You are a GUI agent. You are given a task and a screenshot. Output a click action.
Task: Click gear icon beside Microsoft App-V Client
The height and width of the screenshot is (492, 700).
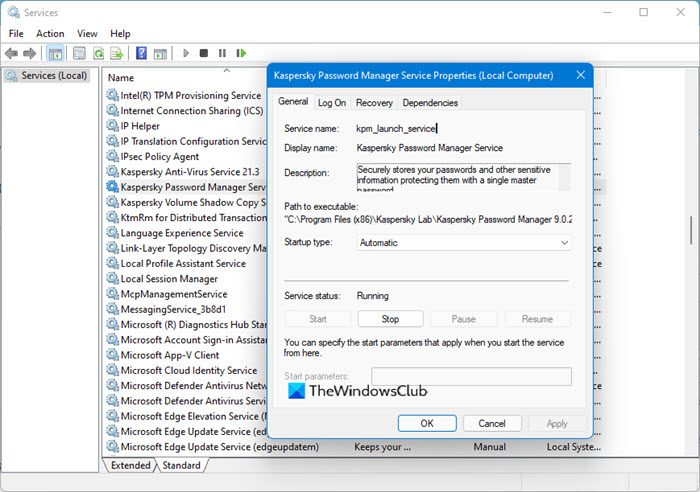click(x=112, y=355)
